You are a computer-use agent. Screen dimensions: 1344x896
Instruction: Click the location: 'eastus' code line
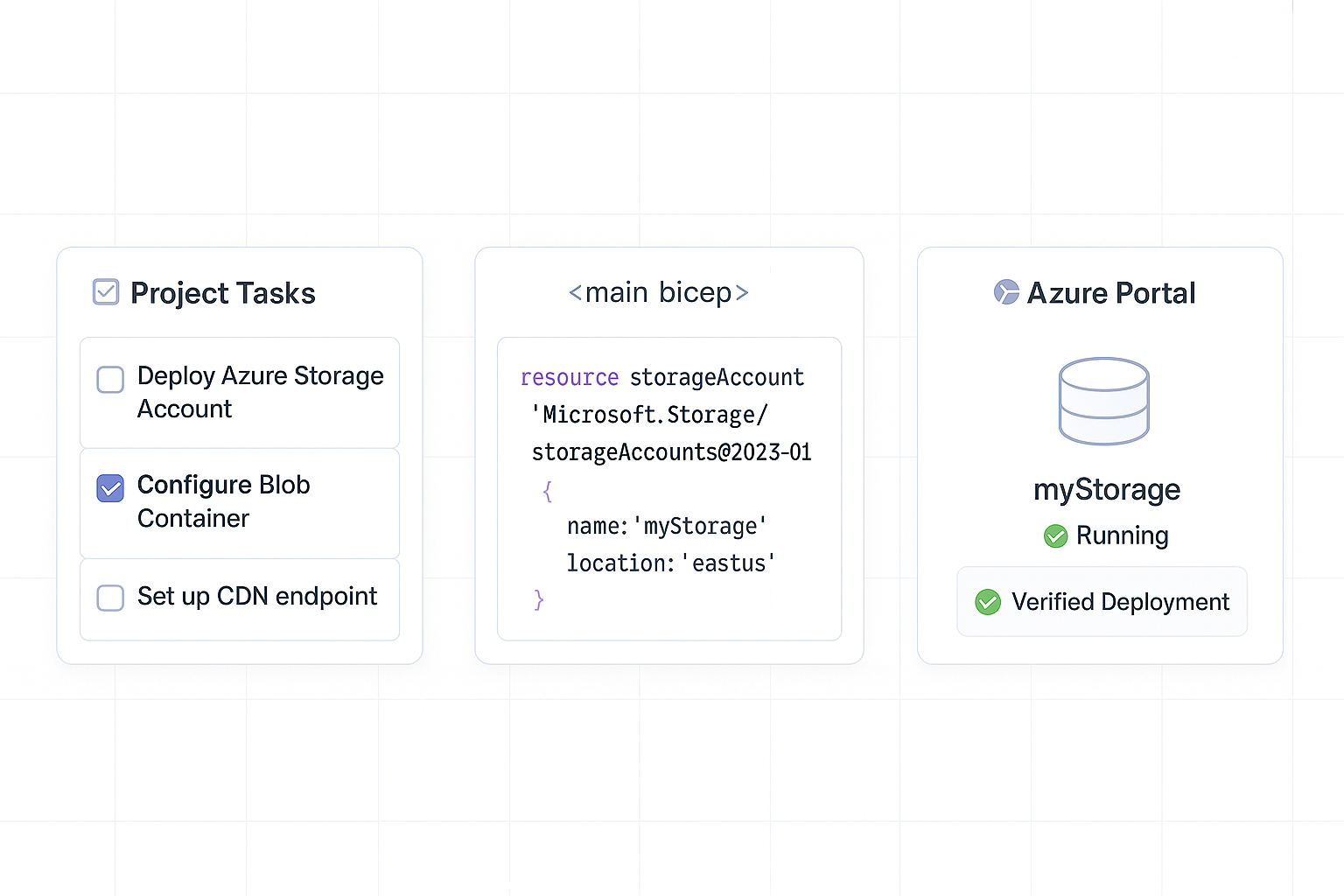pos(671,563)
